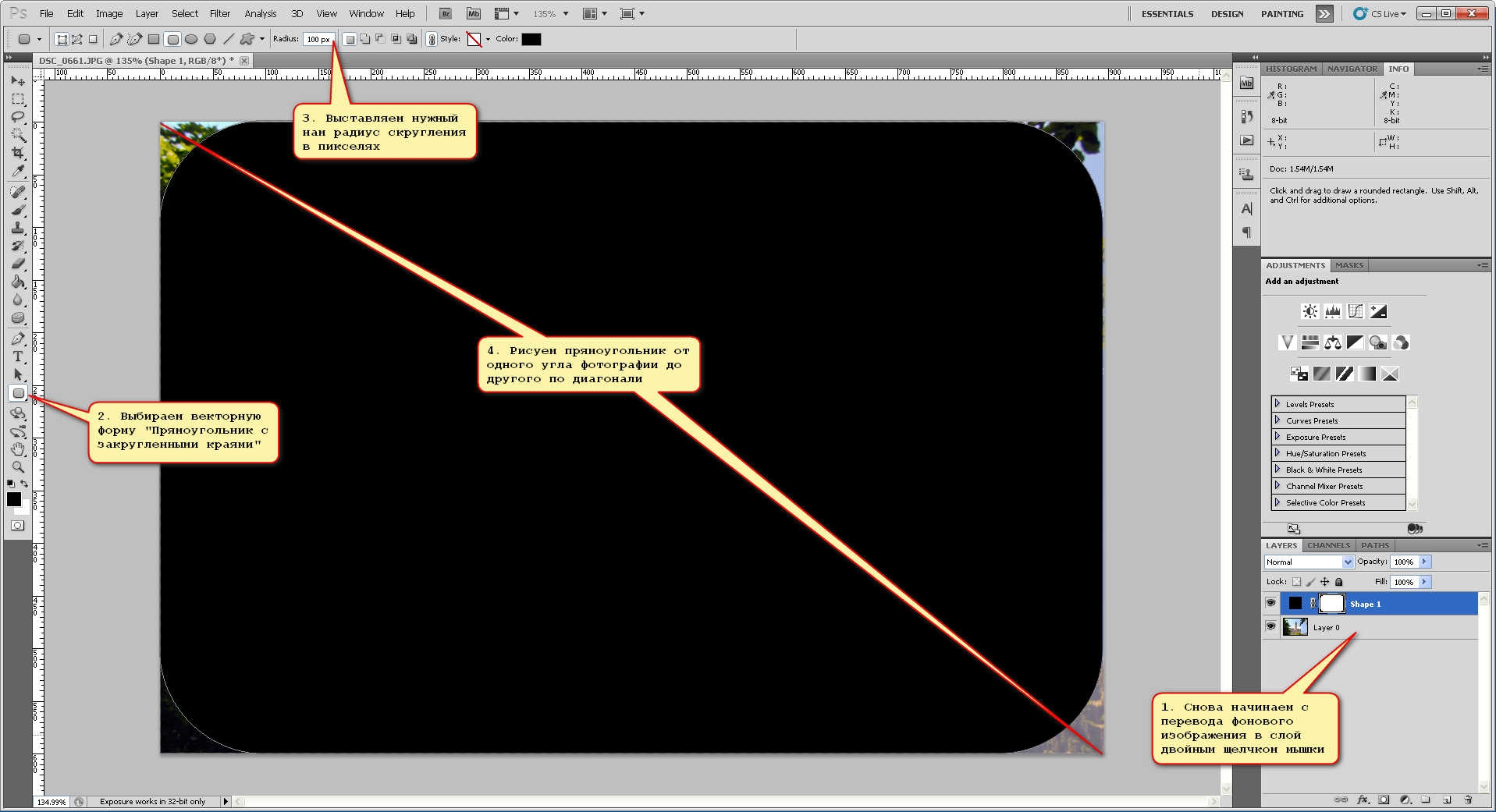Select the Zoom tool in toolbox
The height and width of the screenshot is (812, 1496).
18,467
